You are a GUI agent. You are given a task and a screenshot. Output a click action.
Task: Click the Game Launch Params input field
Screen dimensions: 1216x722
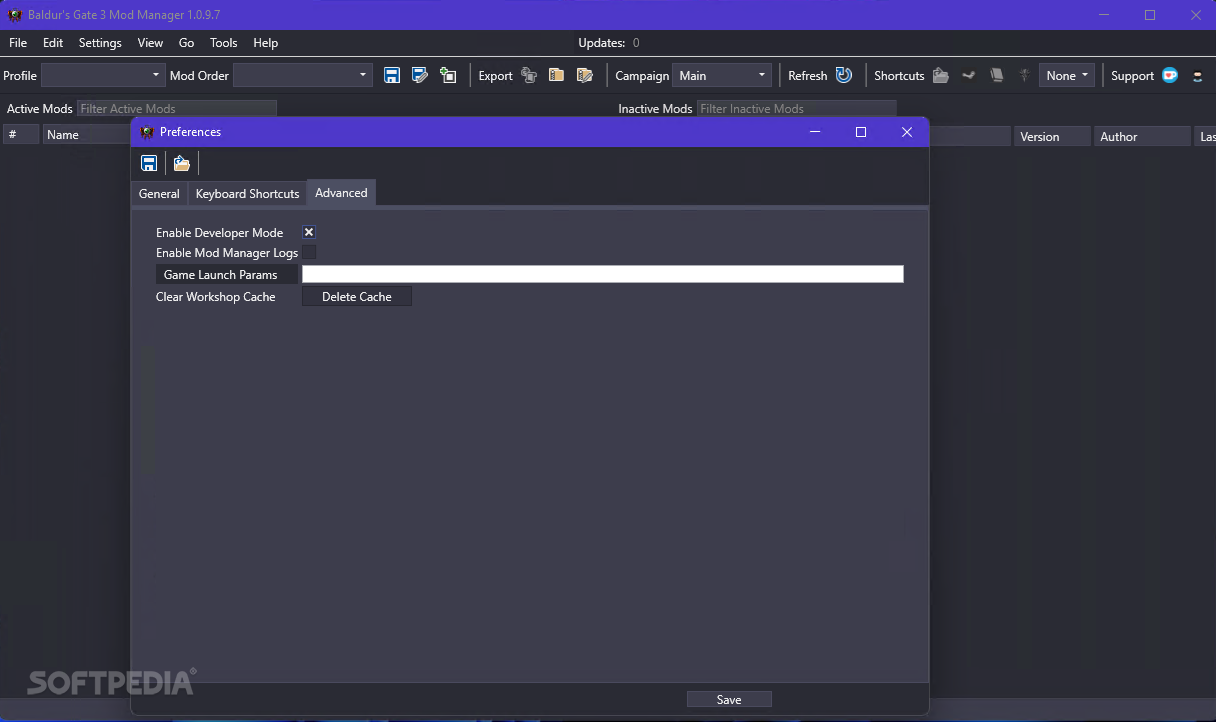[603, 274]
